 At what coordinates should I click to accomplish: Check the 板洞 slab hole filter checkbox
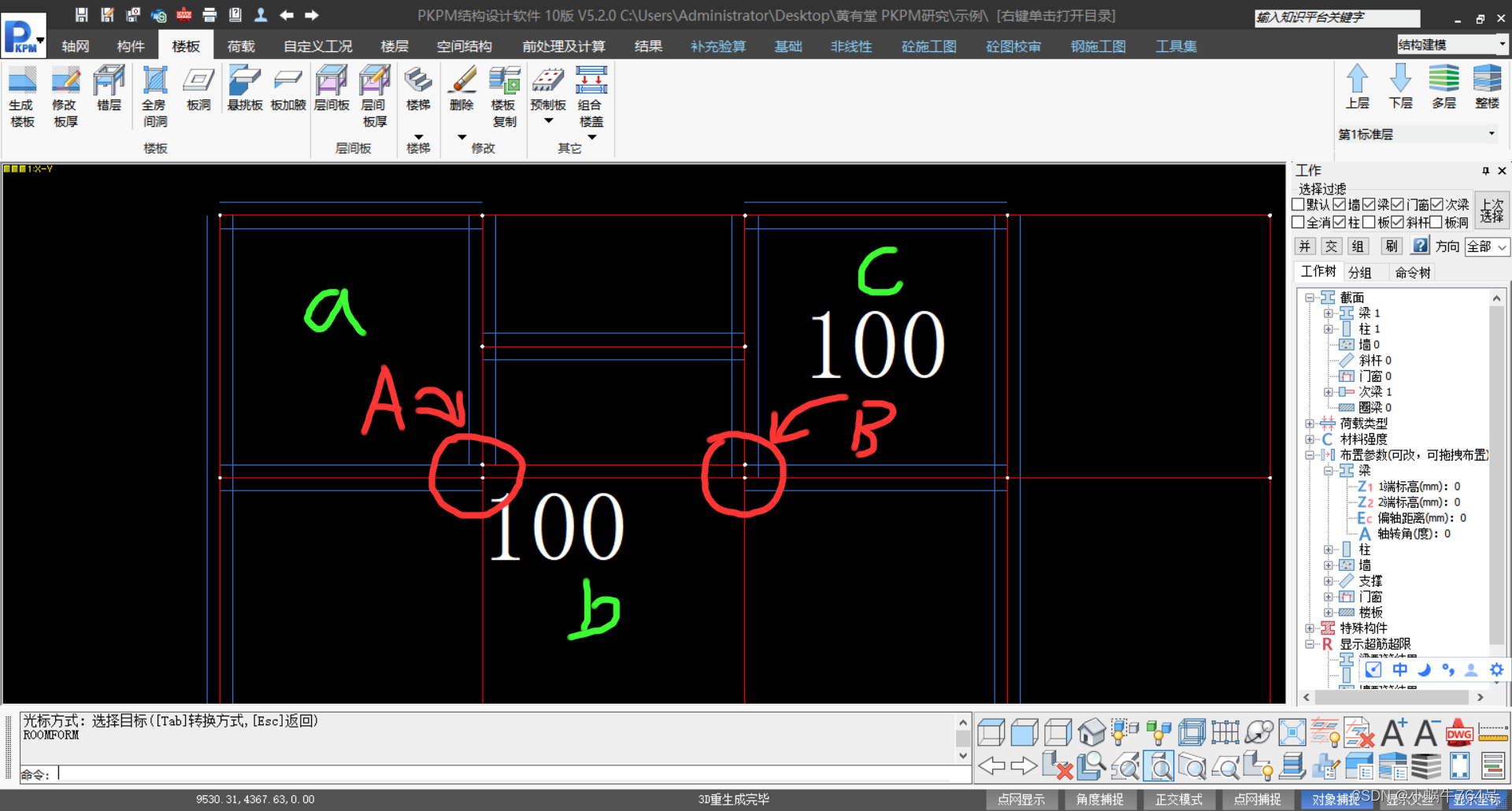[x=1437, y=223]
